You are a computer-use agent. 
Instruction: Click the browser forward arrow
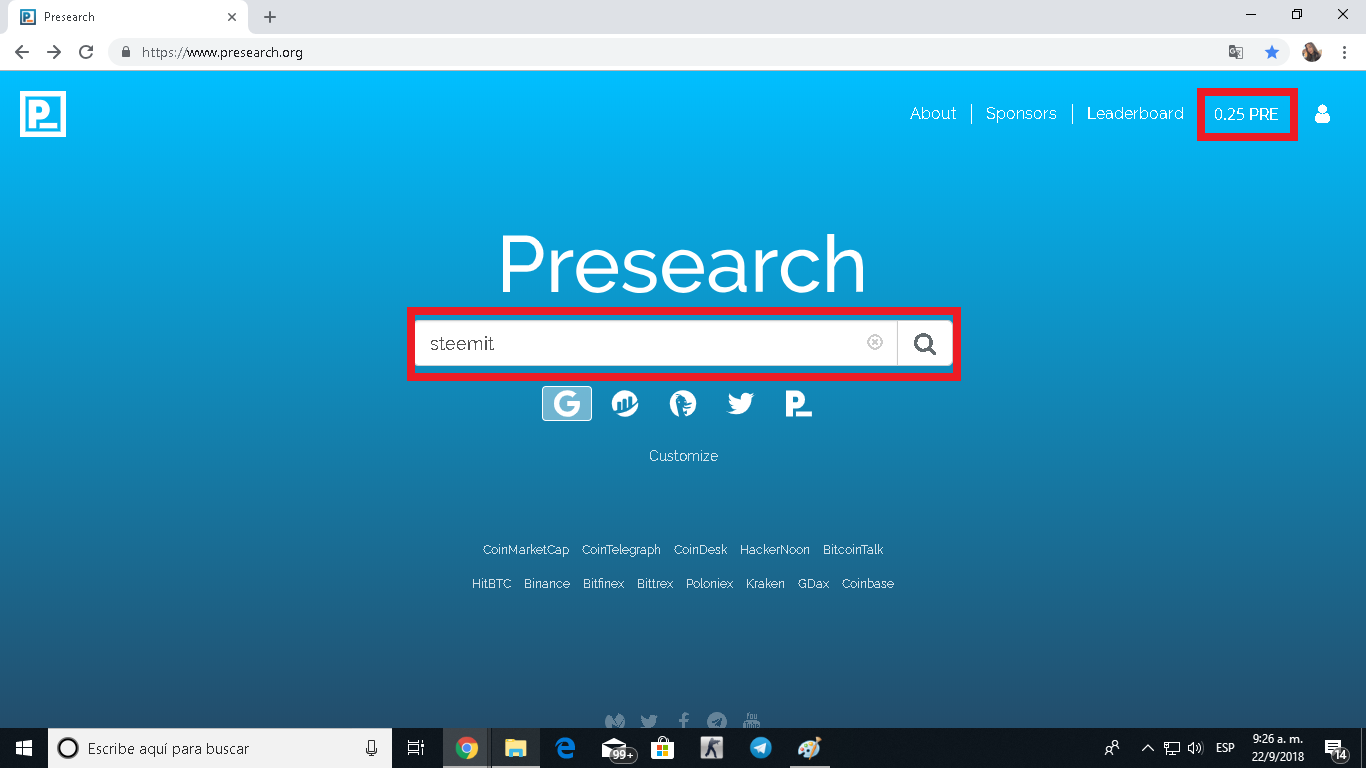pos(54,52)
